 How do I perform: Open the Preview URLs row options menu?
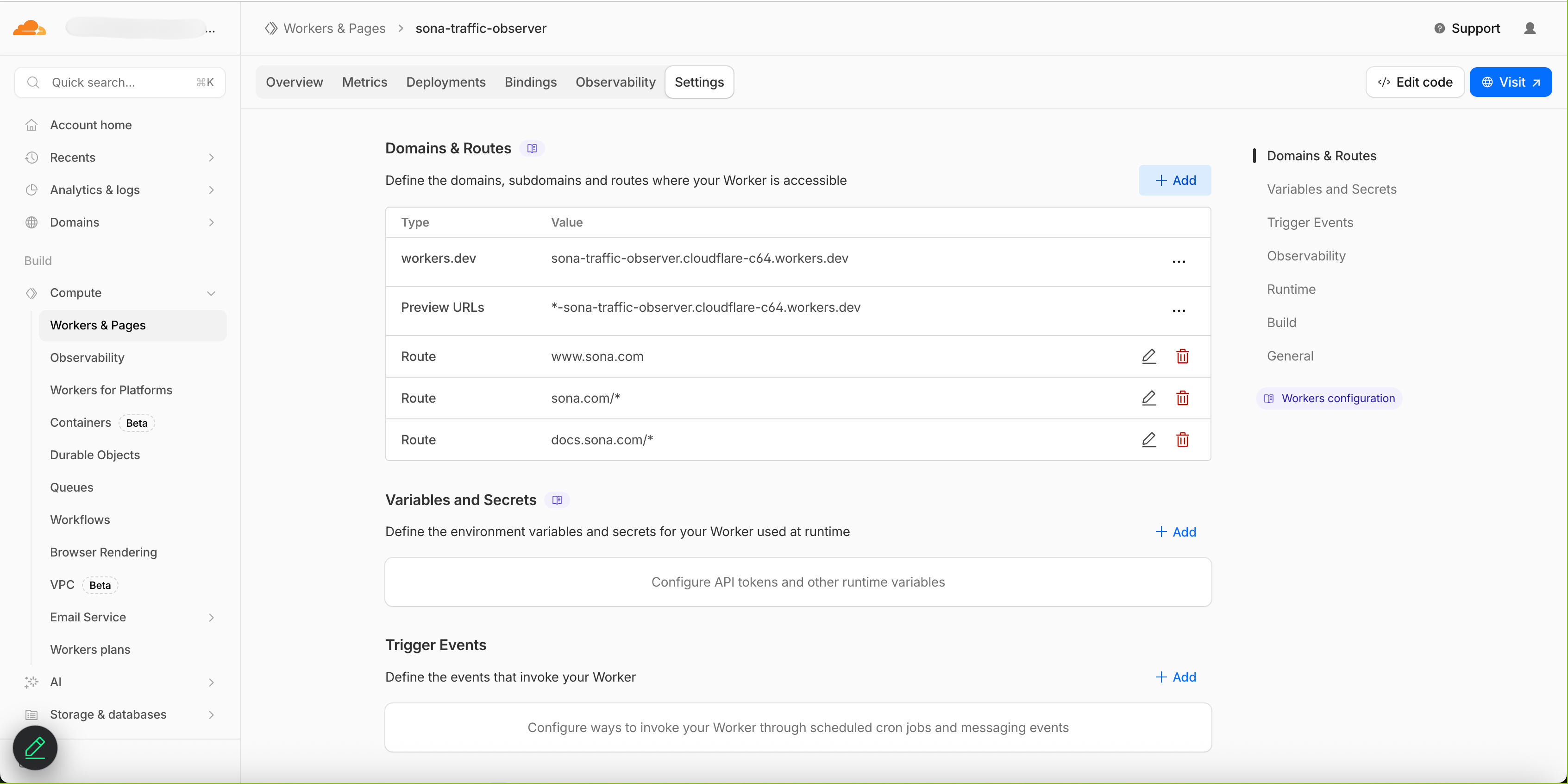(1179, 310)
